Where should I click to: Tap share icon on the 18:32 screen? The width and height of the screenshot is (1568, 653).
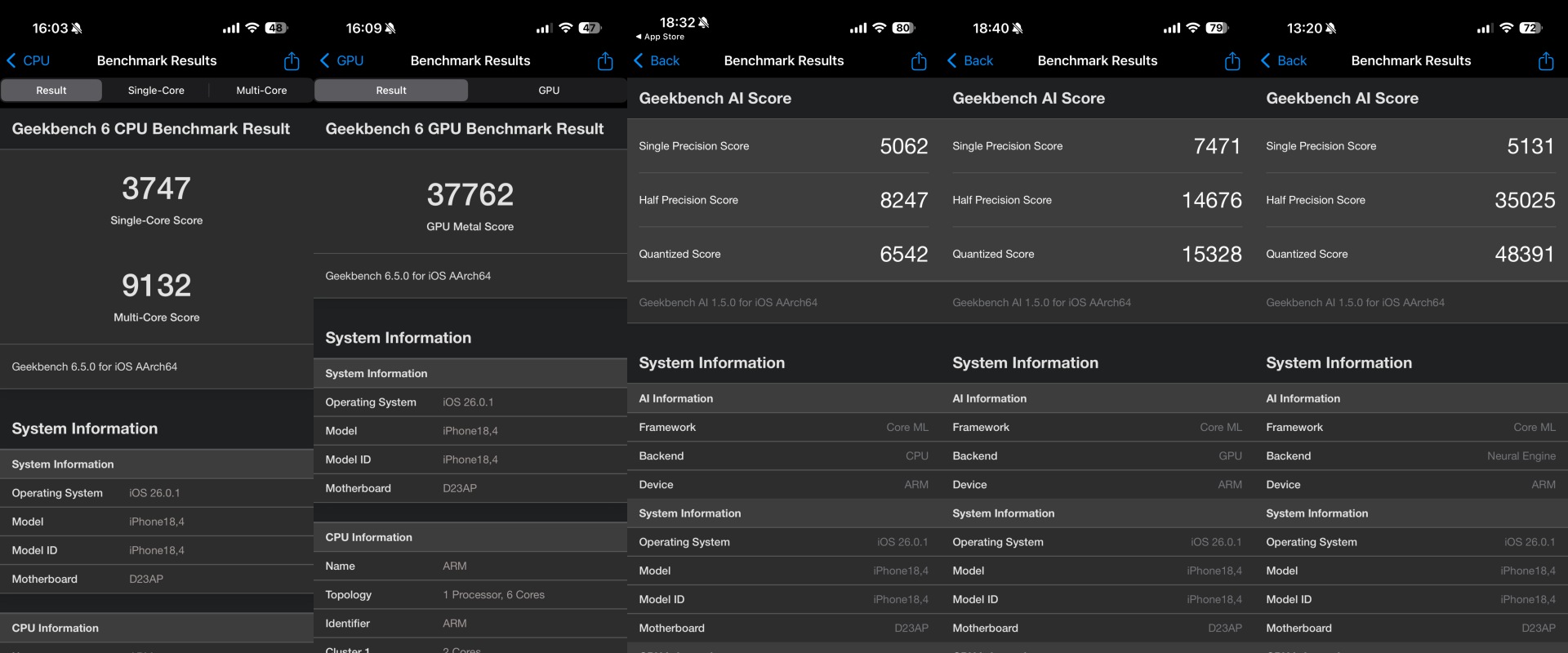click(919, 61)
